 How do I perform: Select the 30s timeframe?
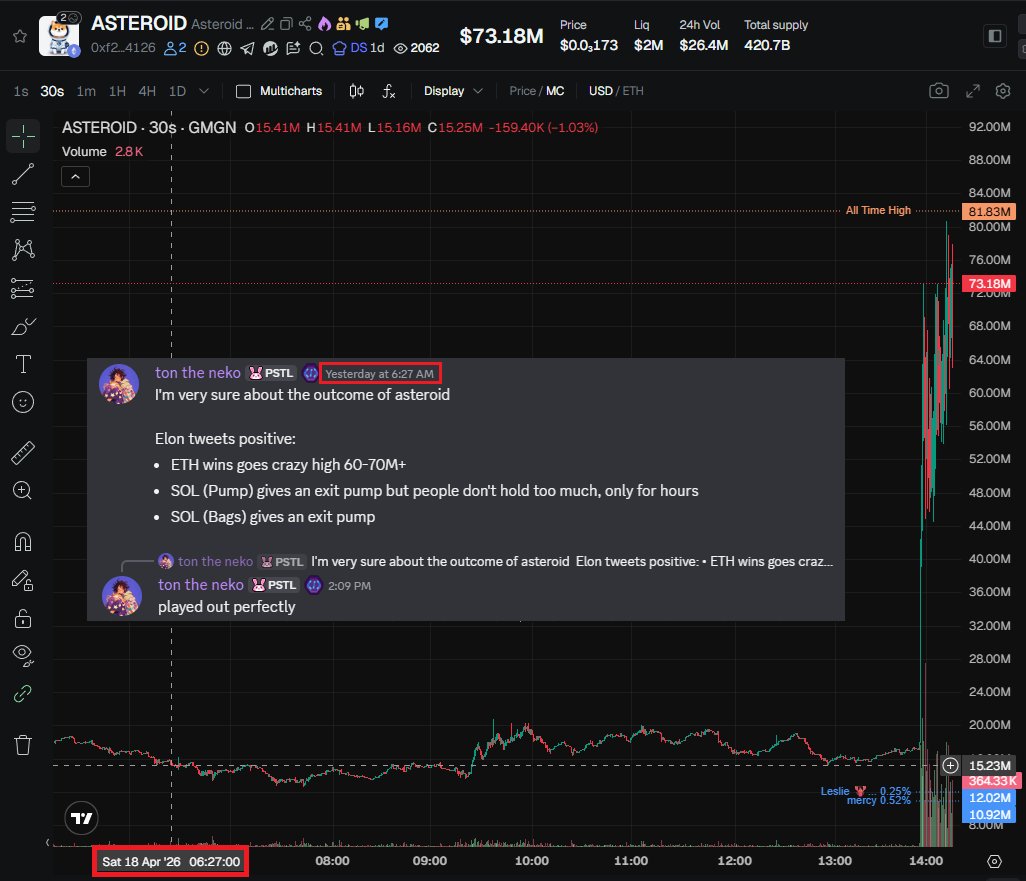coord(52,91)
